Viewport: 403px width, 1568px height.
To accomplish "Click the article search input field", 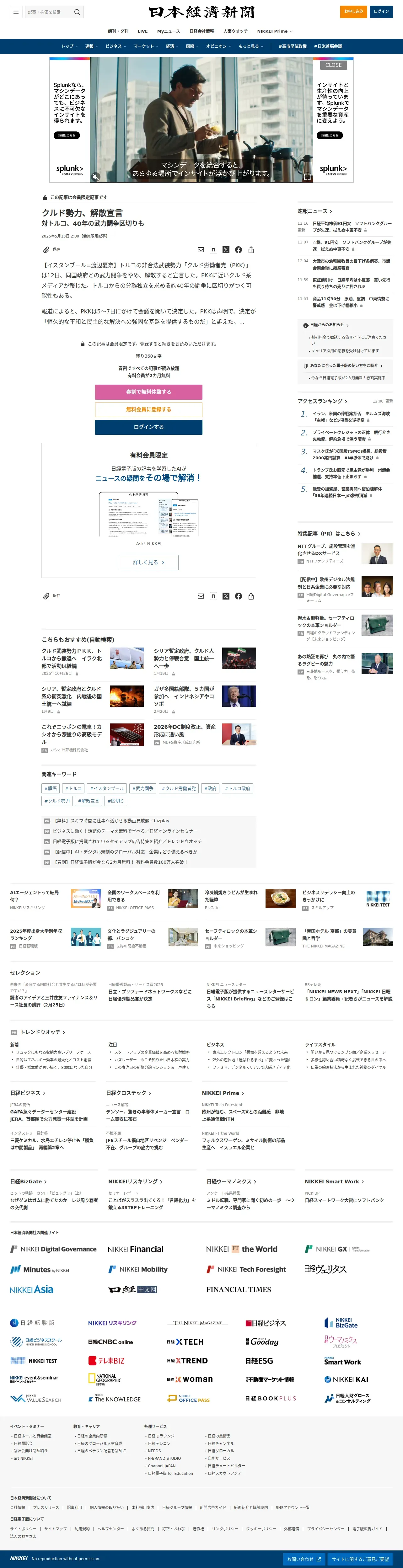I will [x=49, y=12].
